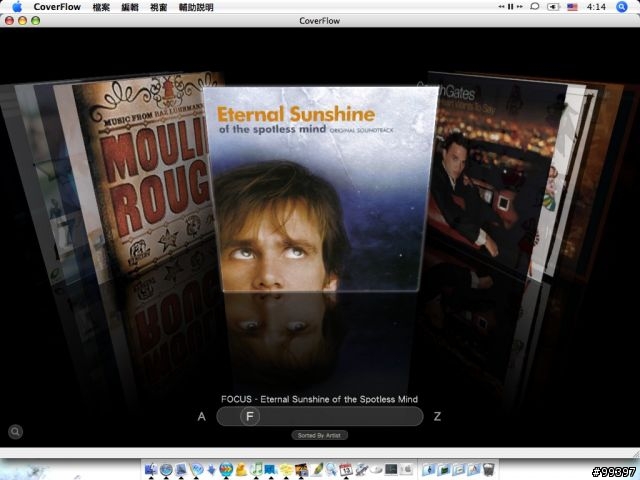Open the 輔助說明 menu
This screenshot has height=480, width=640.
(196, 7)
